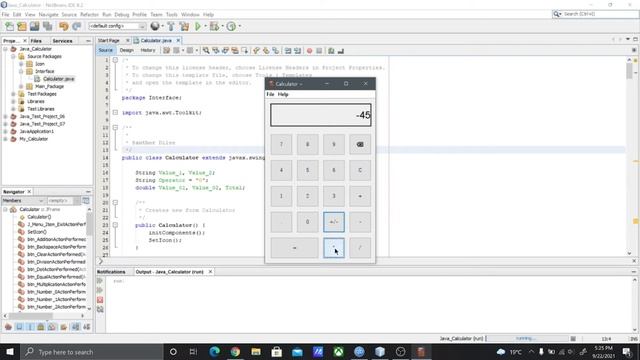Open the Navigate menu
The image size is (640, 360).
[x=49, y=14]
